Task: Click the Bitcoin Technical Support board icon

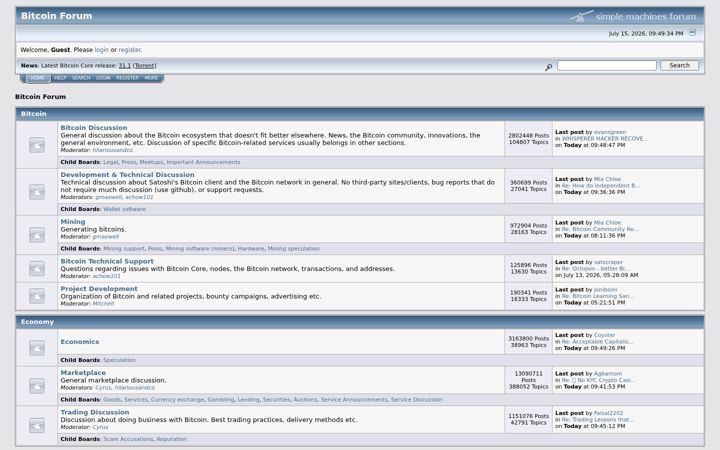Action: (x=37, y=268)
